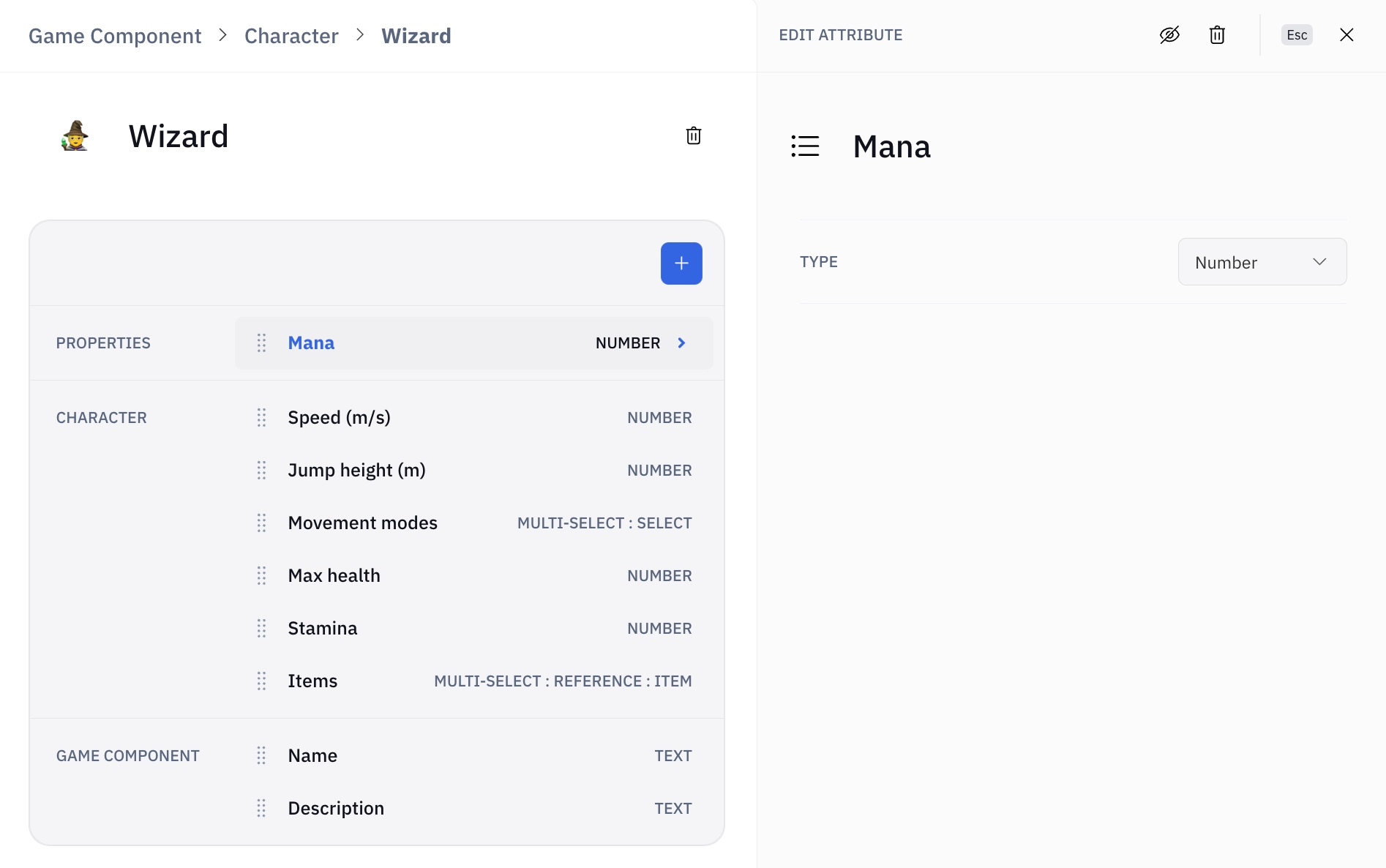Click the Mana title field in the edit panel
This screenshot has width=1386, height=868.
pyautogui.click(x=891, y=147)
